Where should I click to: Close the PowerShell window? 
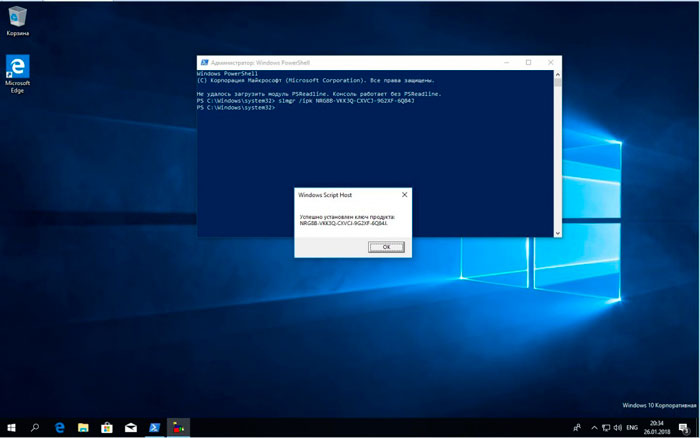coord(550,63)
